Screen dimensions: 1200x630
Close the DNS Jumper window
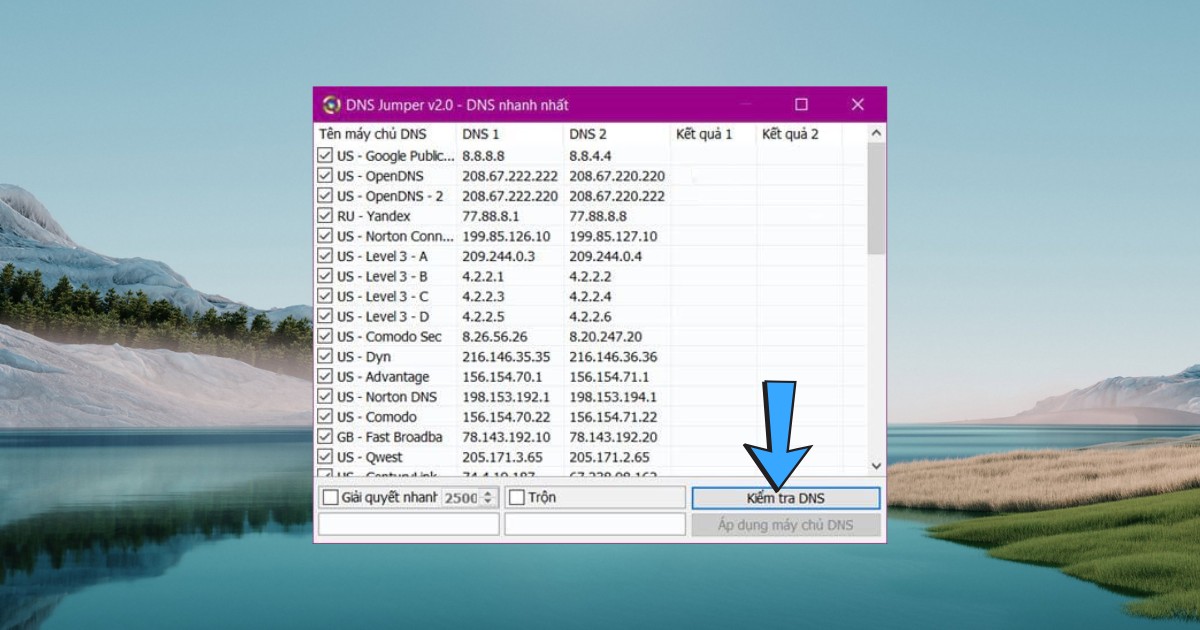click(857, 105)
